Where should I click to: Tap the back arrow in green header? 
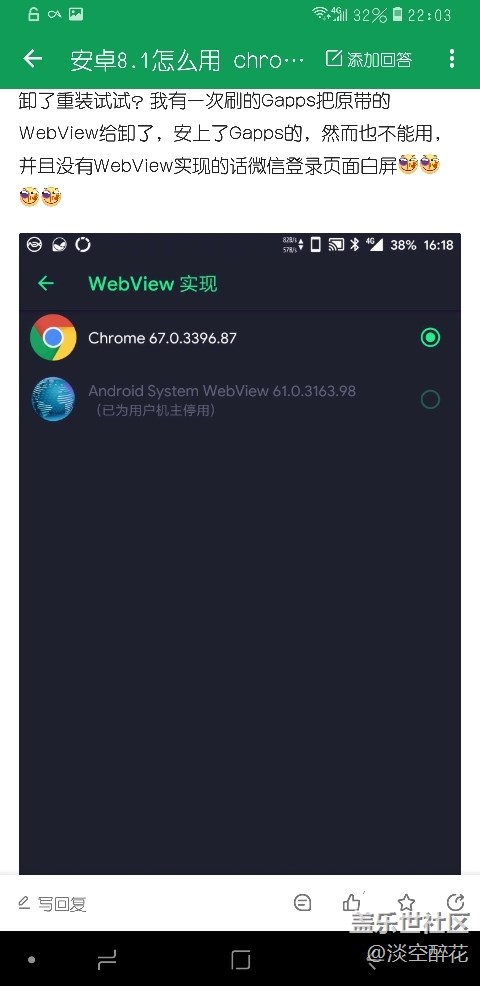tap(33, 59)
